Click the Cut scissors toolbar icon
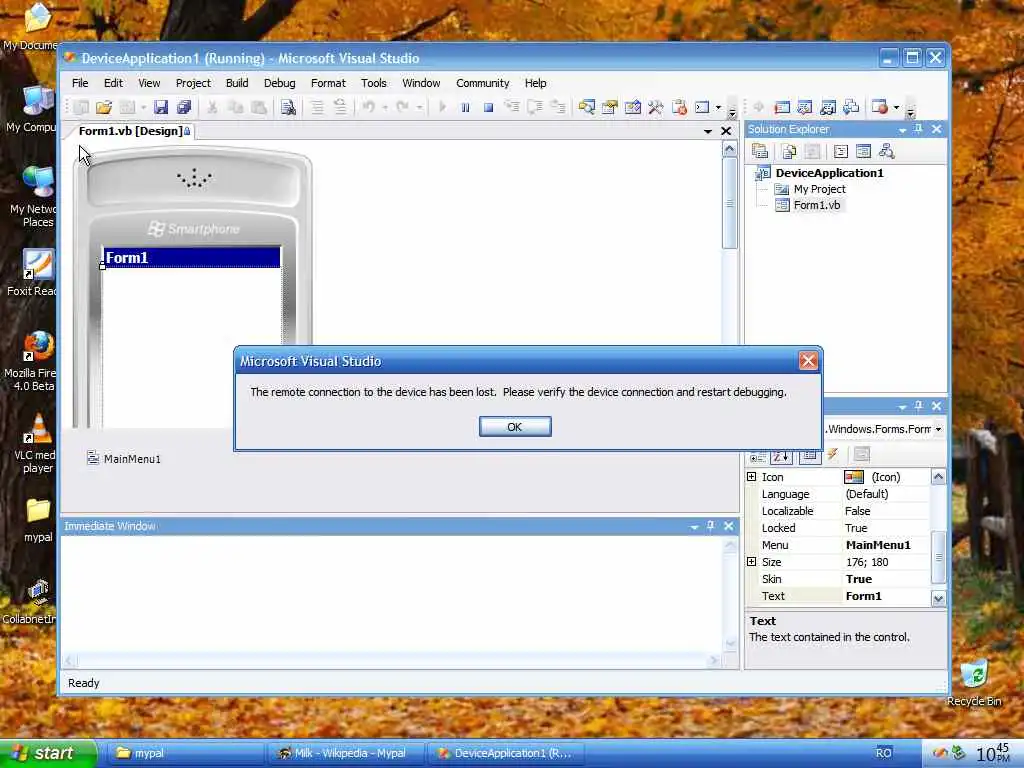Viewport: 1024px width, 768px height. (212, 107)
